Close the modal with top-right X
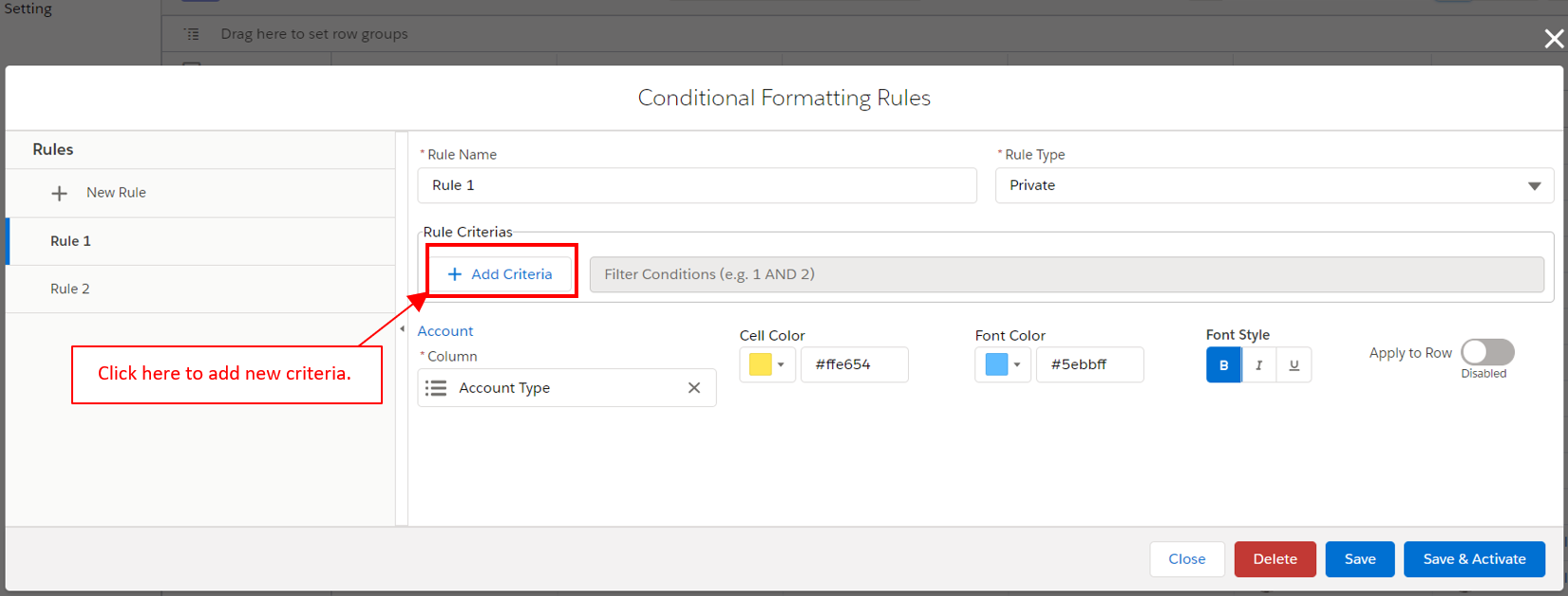The image size is (1568, 596). (1554, 39)
